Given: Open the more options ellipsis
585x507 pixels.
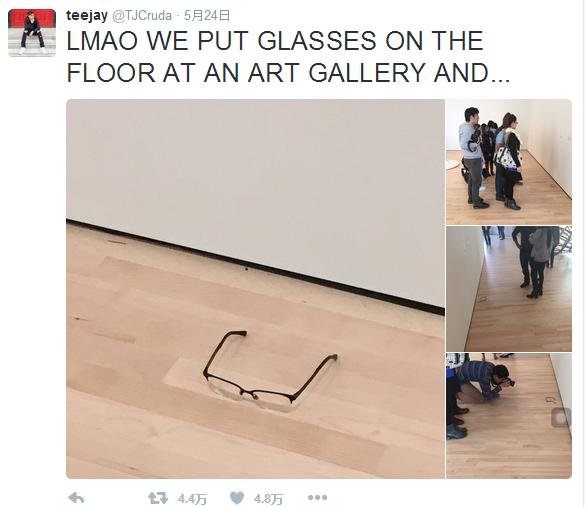Looking at the screenshot, I should coord(317,497).
